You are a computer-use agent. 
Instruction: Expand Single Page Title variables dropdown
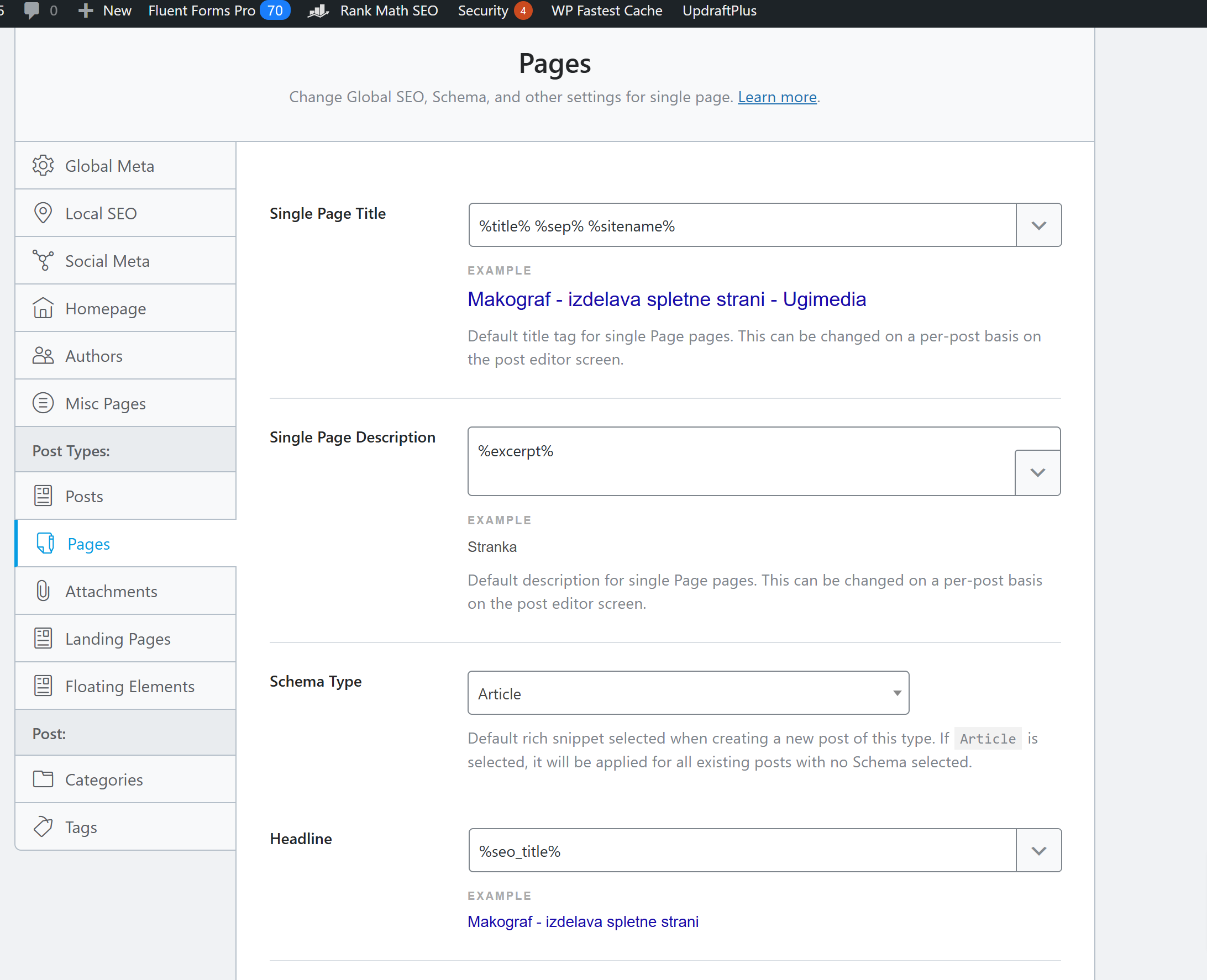click(1038, 225)
